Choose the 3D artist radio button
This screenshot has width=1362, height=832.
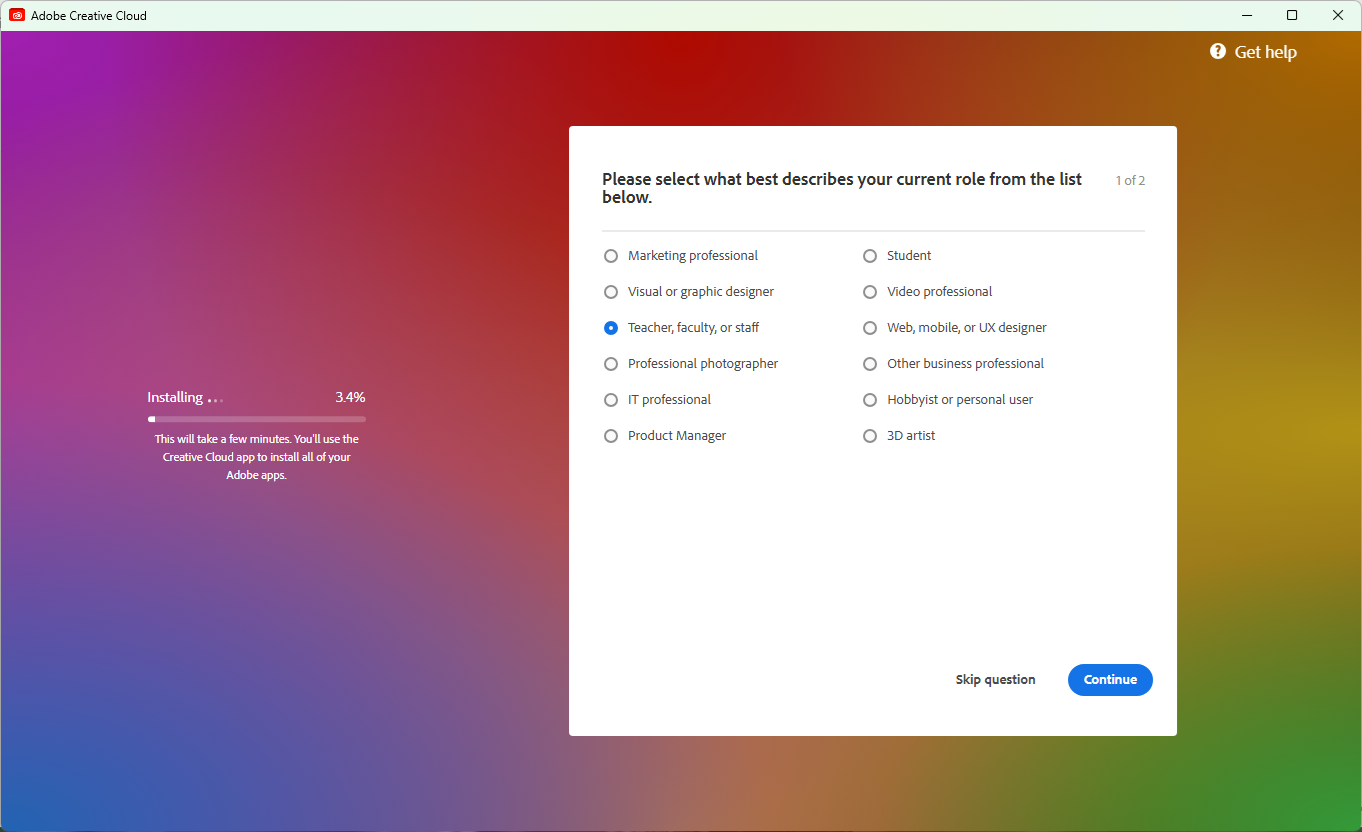(x=870, y=436)
